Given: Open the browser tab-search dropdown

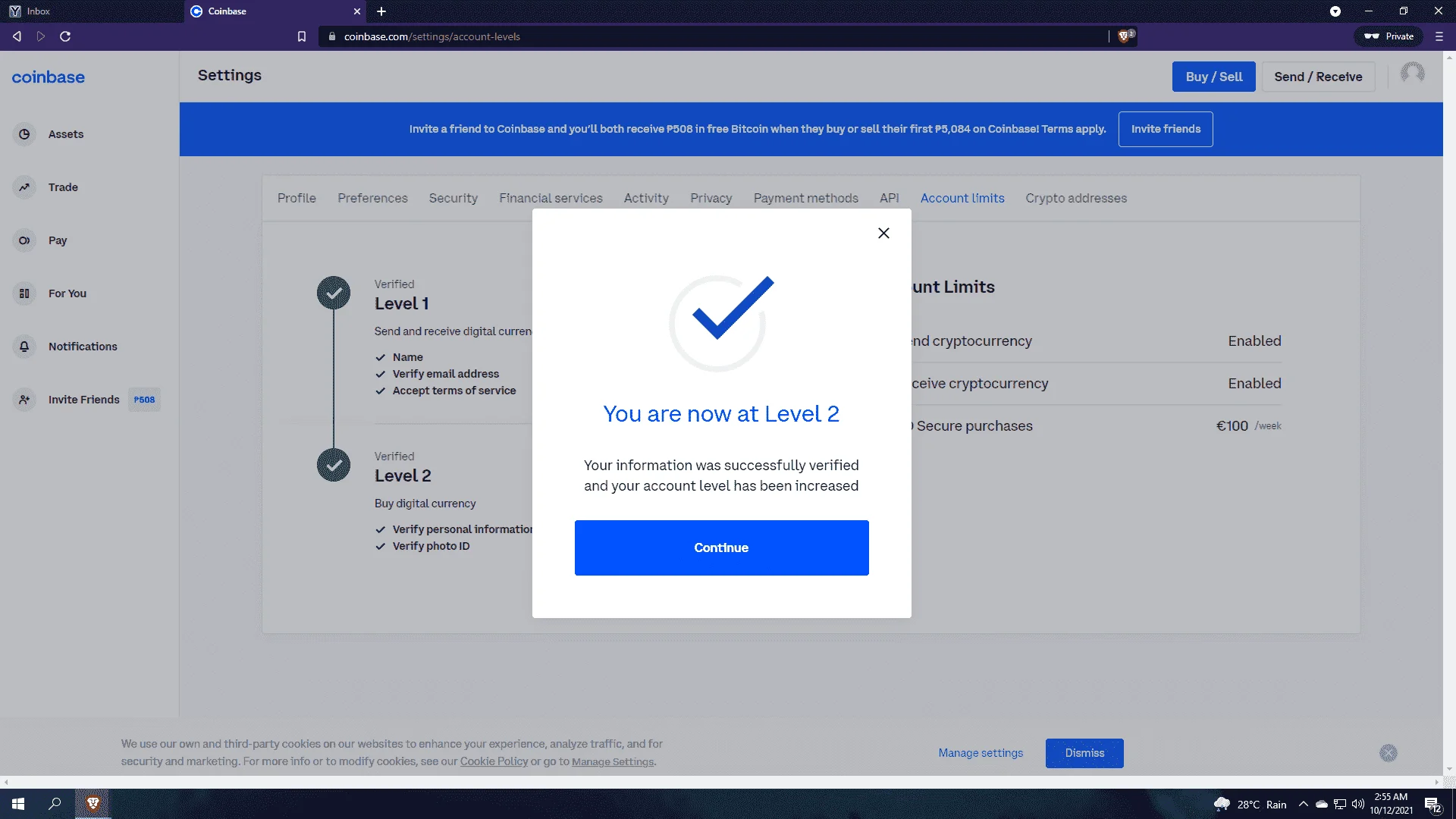Looking at the screenshot, I should click(1335, 11).
